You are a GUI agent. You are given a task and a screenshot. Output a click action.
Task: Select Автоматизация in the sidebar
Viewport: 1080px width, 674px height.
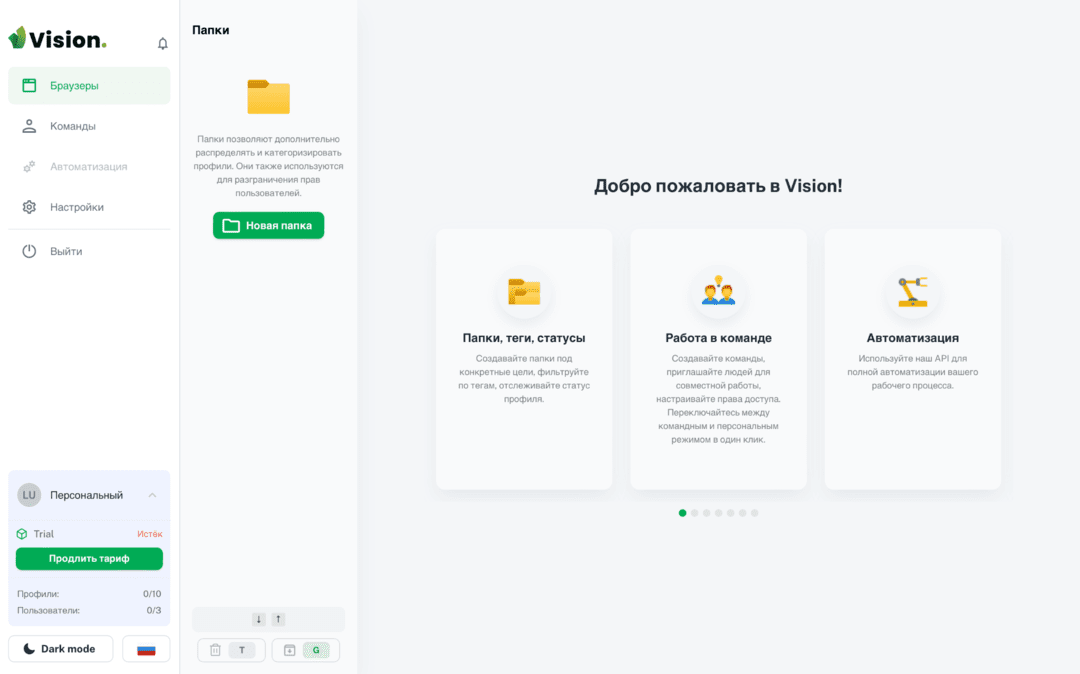89,167
